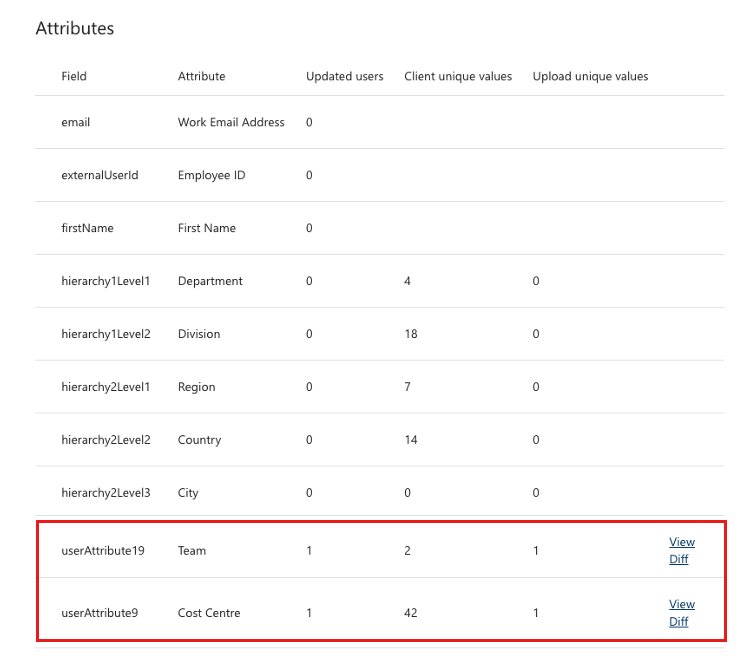
Task: Click the userAttribute9 field cell
Action: (x=99, y=612)
